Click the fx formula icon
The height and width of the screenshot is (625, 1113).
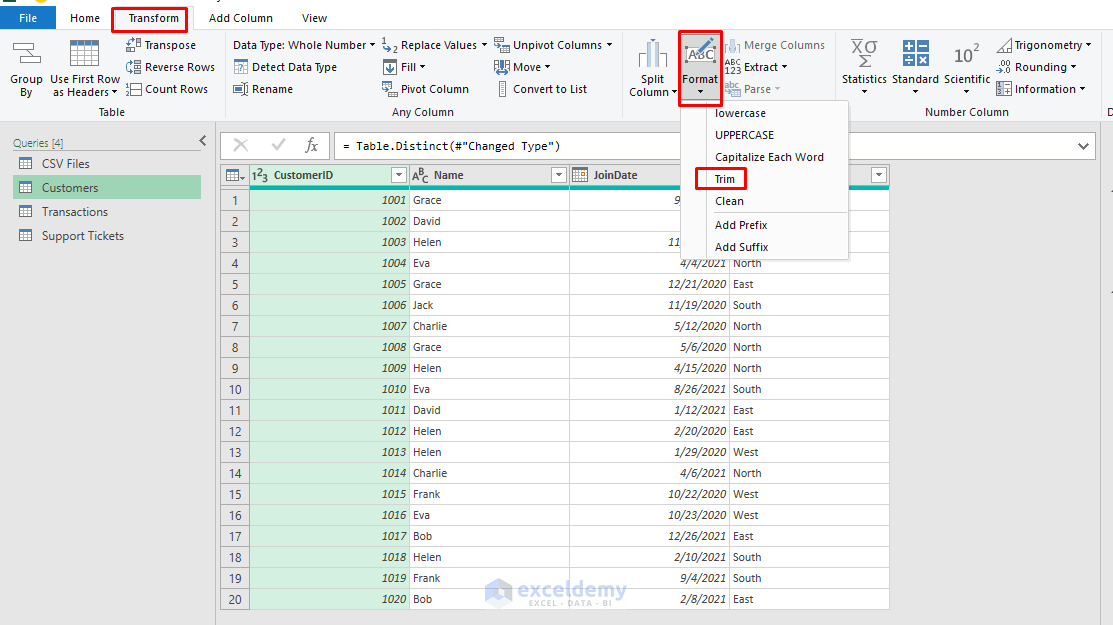[x=311, y=145]
